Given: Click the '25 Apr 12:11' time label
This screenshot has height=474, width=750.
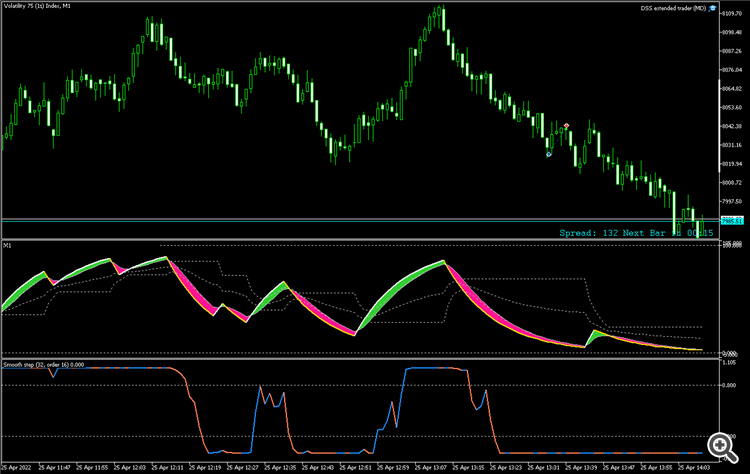Looking at the screenshot, I should (x=167, y=467).
